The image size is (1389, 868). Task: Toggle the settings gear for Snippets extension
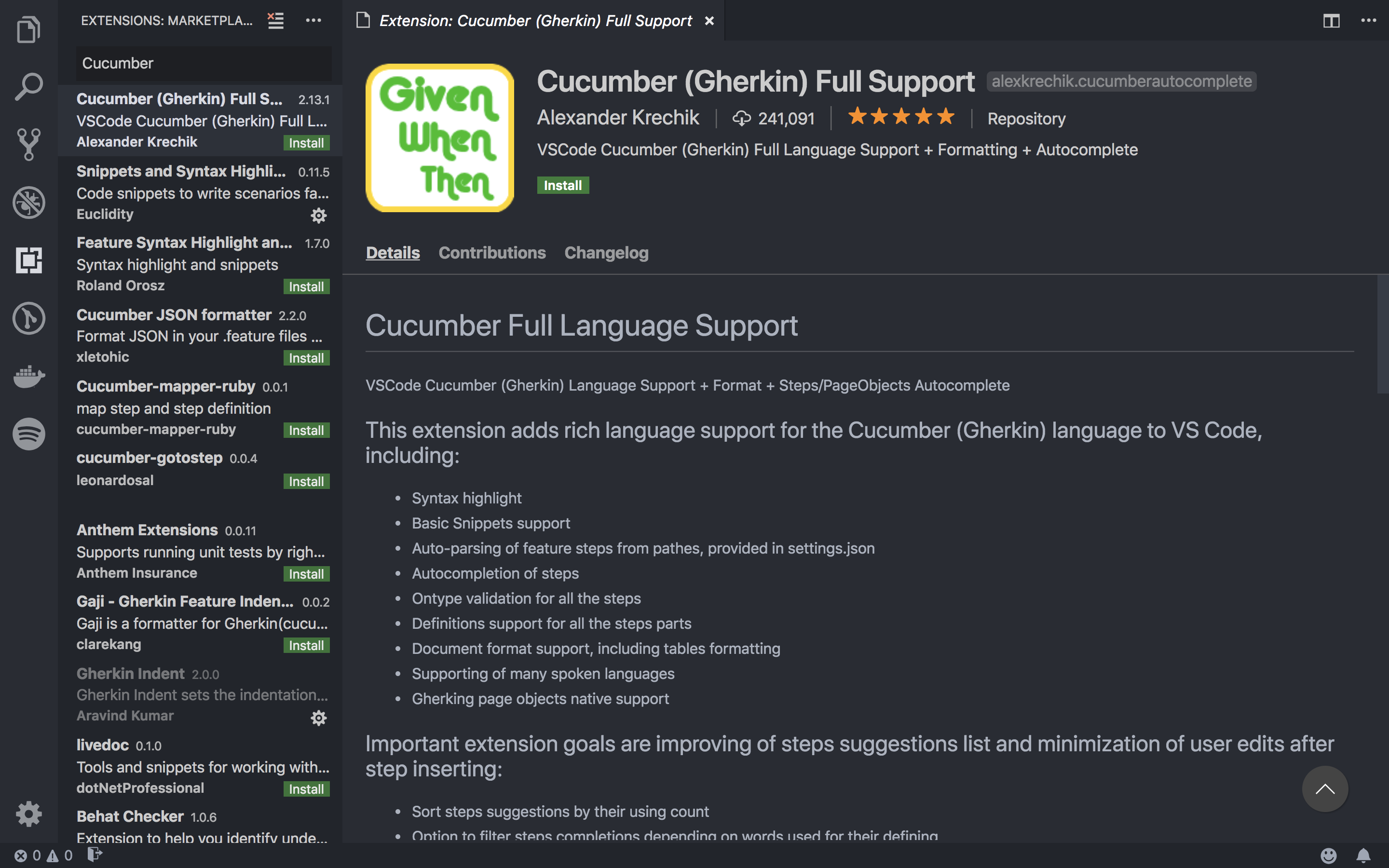tap(320, 215)
